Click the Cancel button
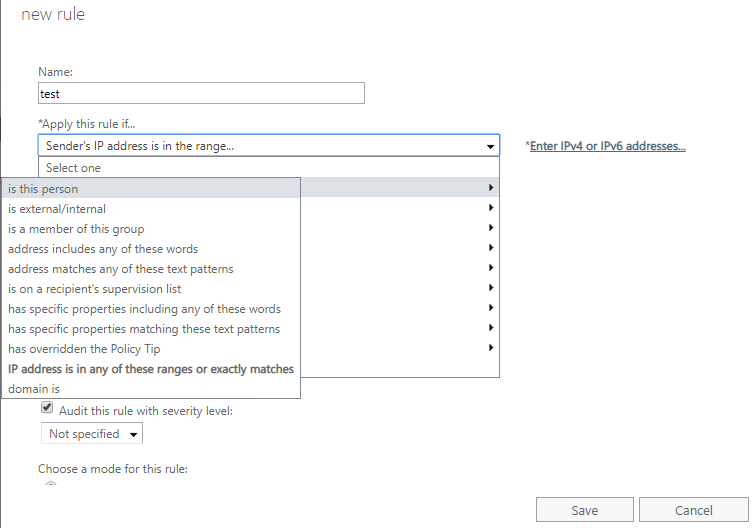The width and height of the screenshot is (755, 528). pos(693,510)
